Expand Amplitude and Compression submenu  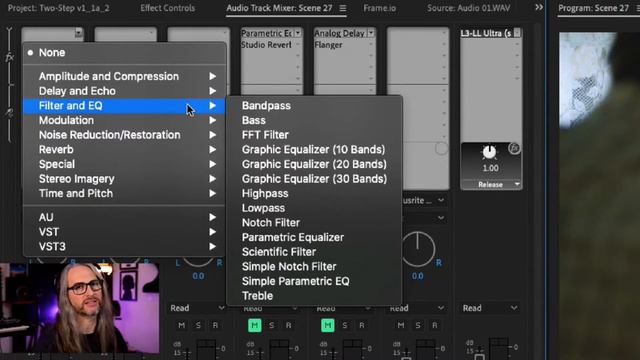124,76
